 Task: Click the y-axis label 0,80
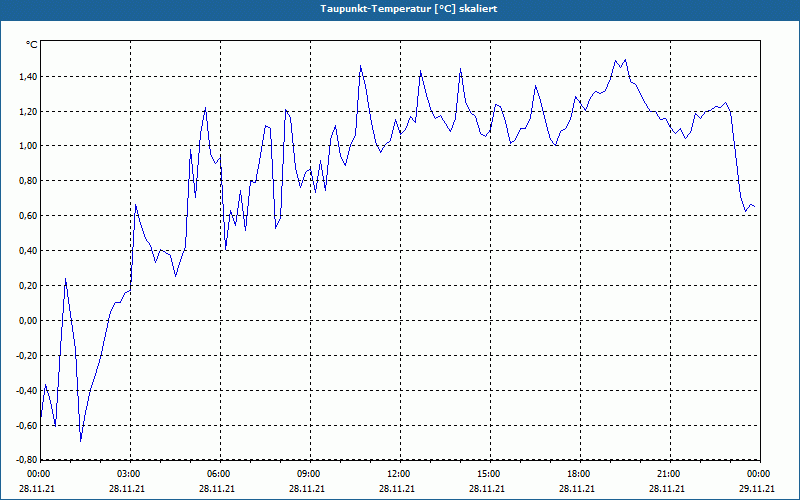coord(28,181)
